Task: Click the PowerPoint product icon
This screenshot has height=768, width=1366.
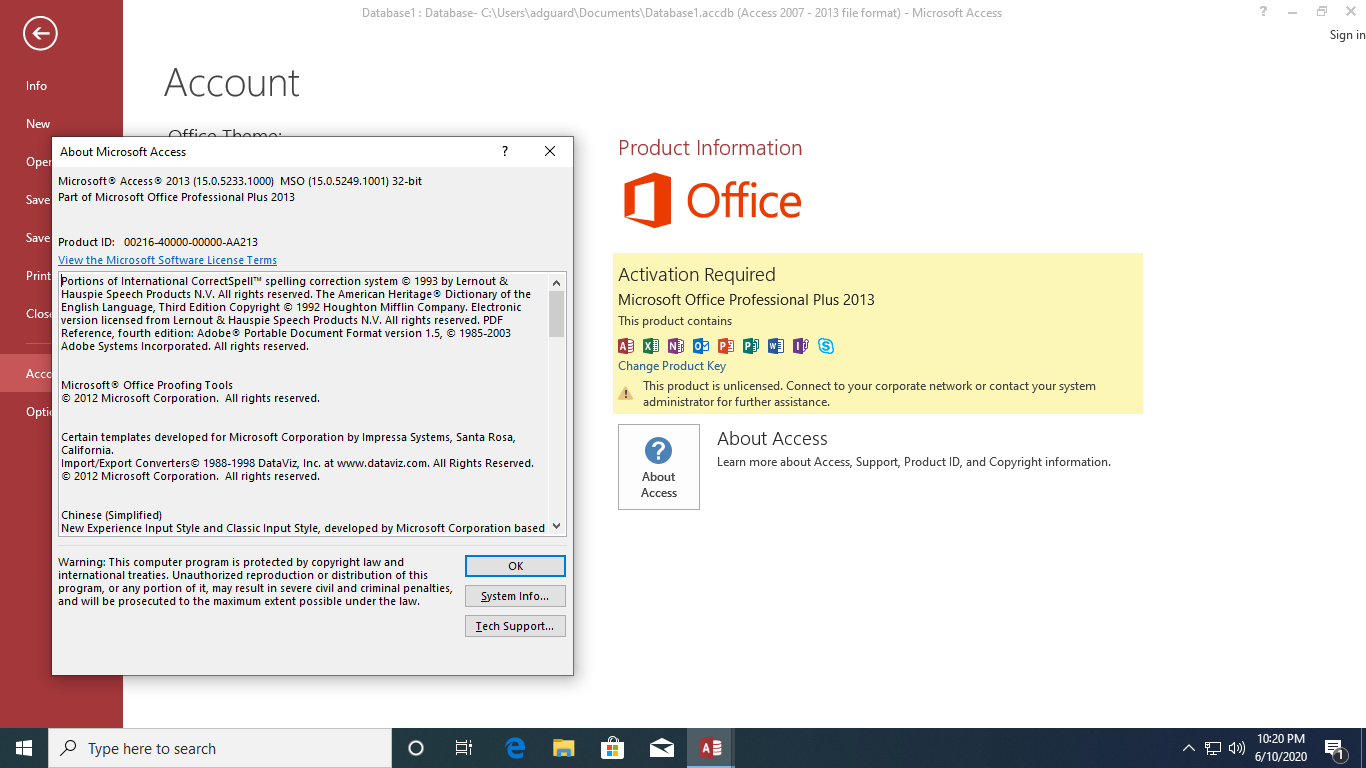Action: click(x=726, y=346)
